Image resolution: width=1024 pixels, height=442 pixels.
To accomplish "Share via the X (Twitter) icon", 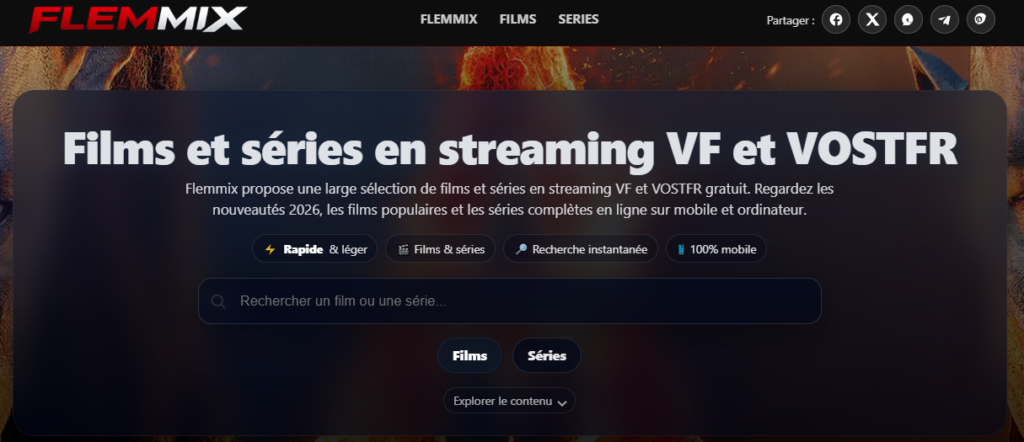I will [x=872, y=20].
